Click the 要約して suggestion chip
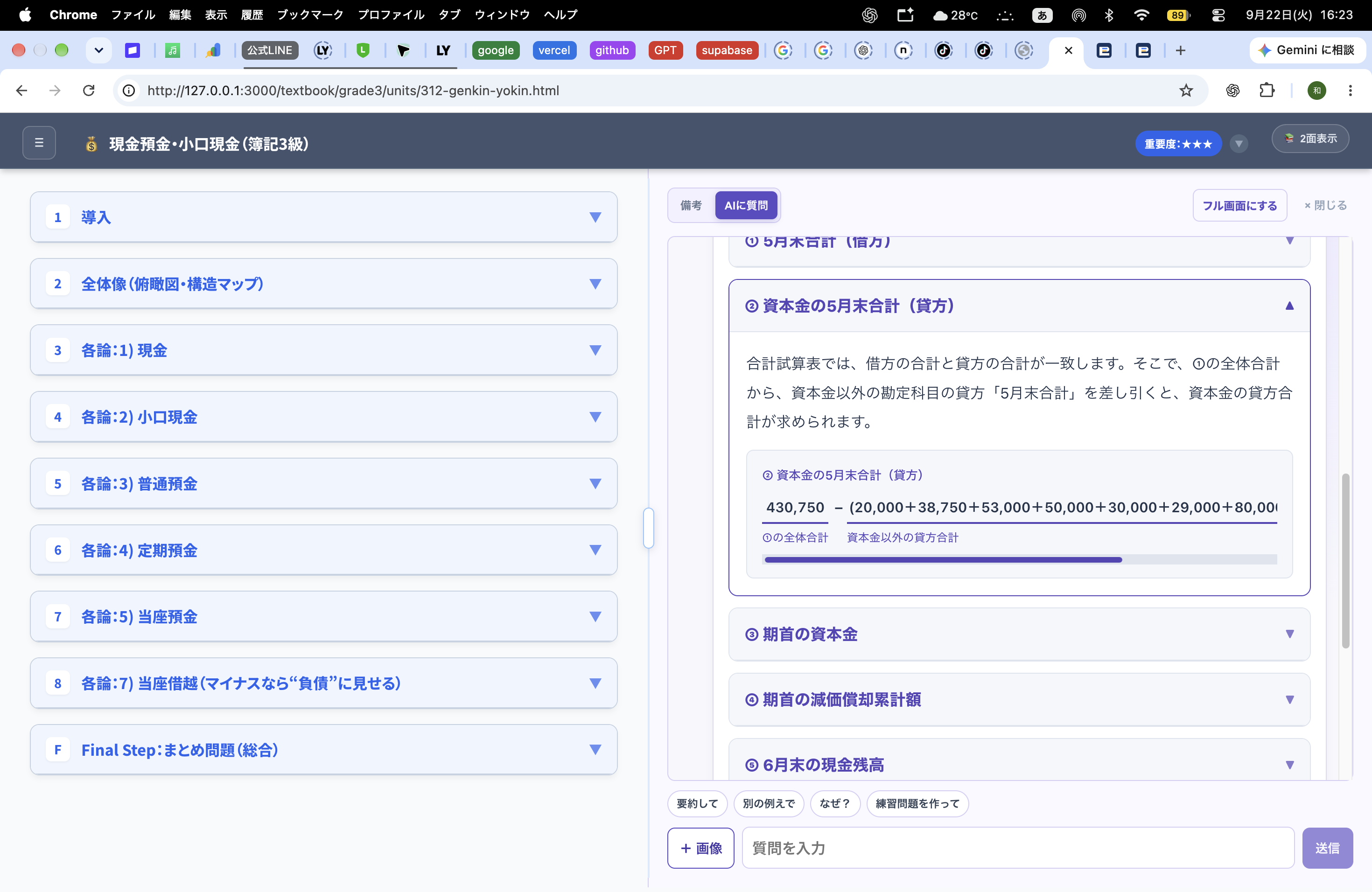This screenshot has width=1372, height=892. (697, 803)
